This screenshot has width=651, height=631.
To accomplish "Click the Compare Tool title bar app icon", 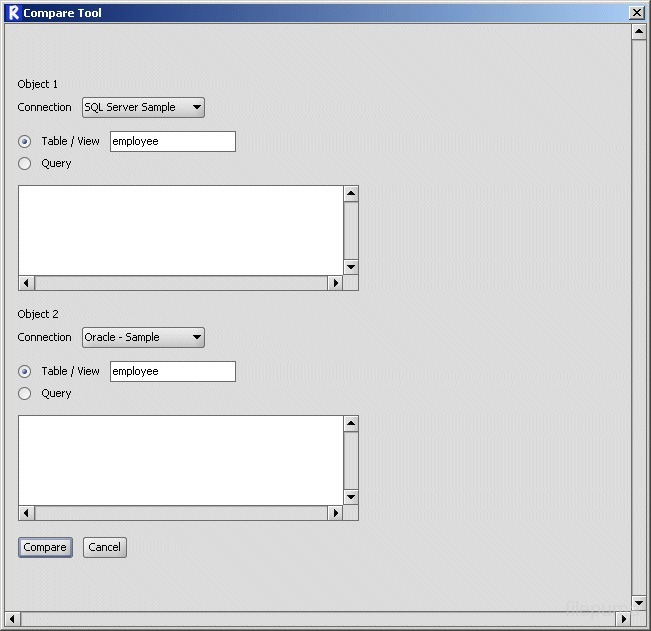I will coord(14,13).
